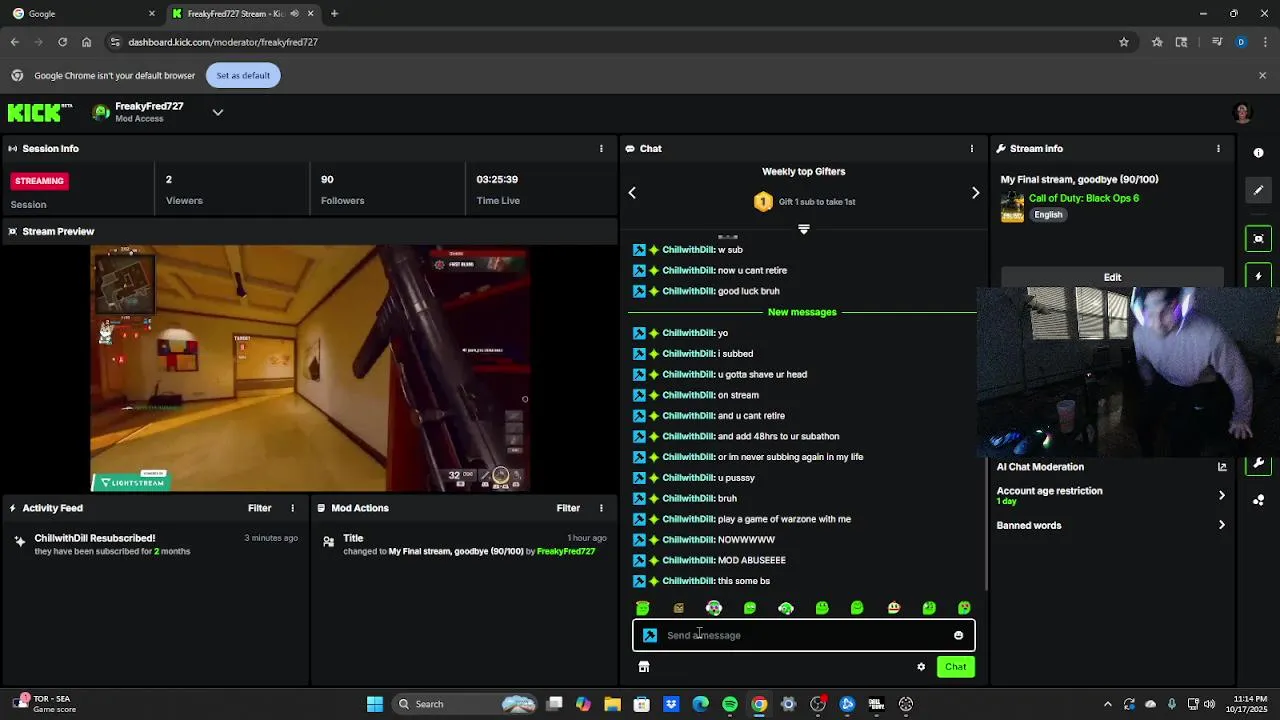This screenshot has width=1280, height=720.
Task: Click FreakyFred727 link in Mod Actions
Action: point(566,551)
